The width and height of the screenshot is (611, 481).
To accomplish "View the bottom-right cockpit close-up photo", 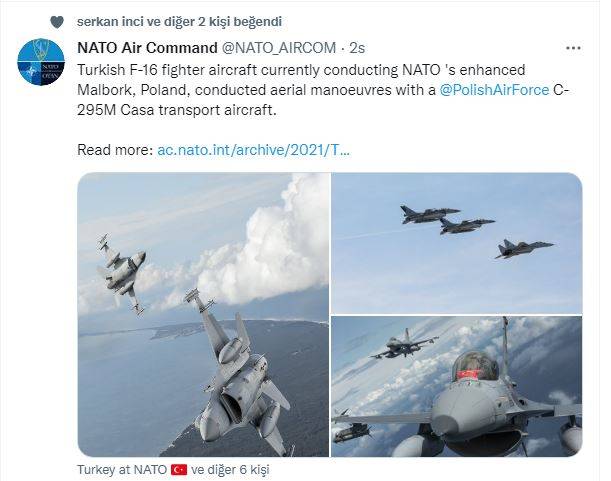I will tap(457, 386).
